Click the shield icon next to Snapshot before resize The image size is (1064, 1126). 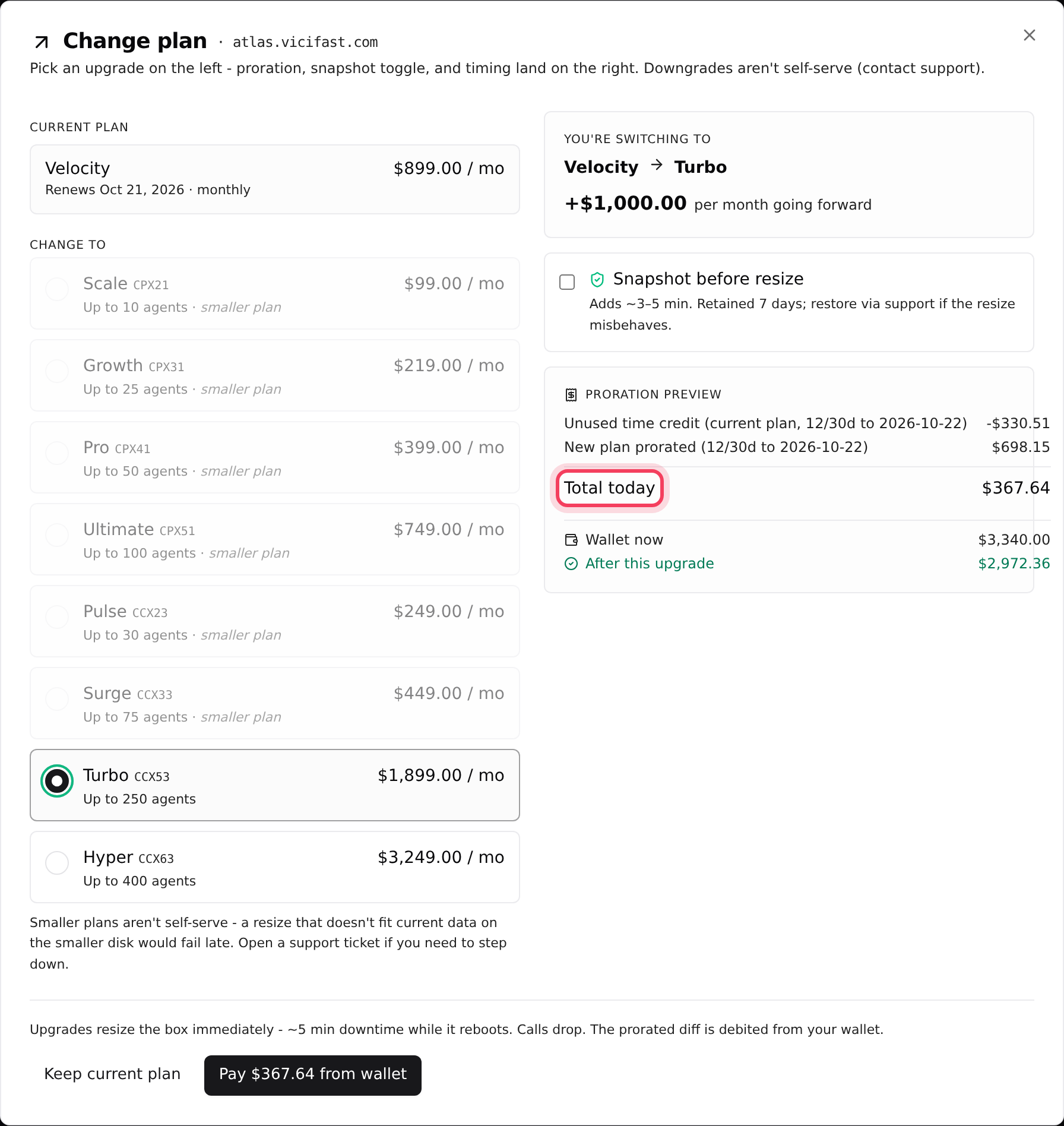tap(597, 279)
